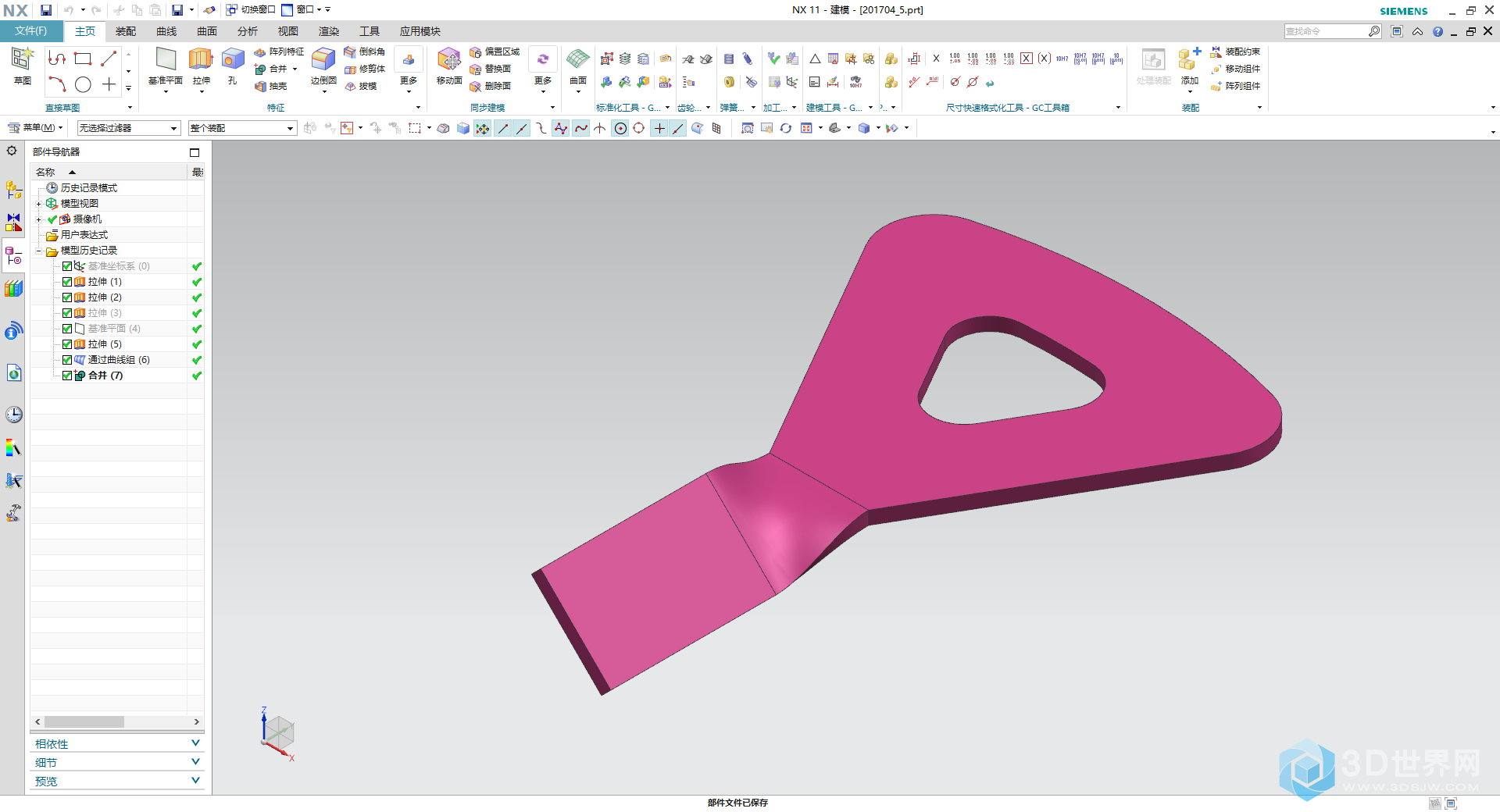The image size is (1500, 812).
Task: Click the Help question mark icon
Action: coord(1437,31)
